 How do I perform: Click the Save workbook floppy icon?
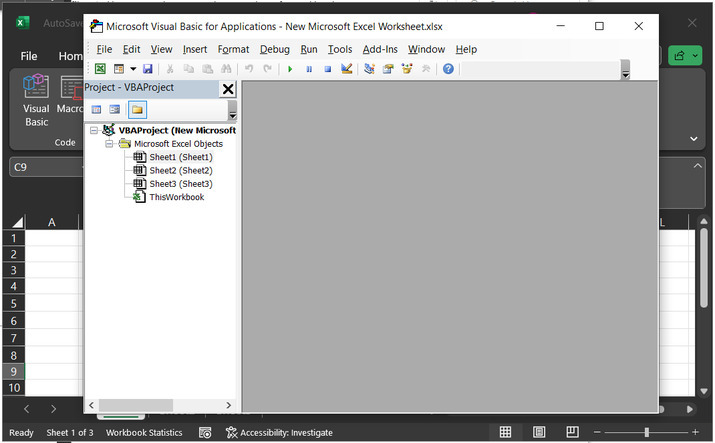pyautogui.click(x=147, y=69)
